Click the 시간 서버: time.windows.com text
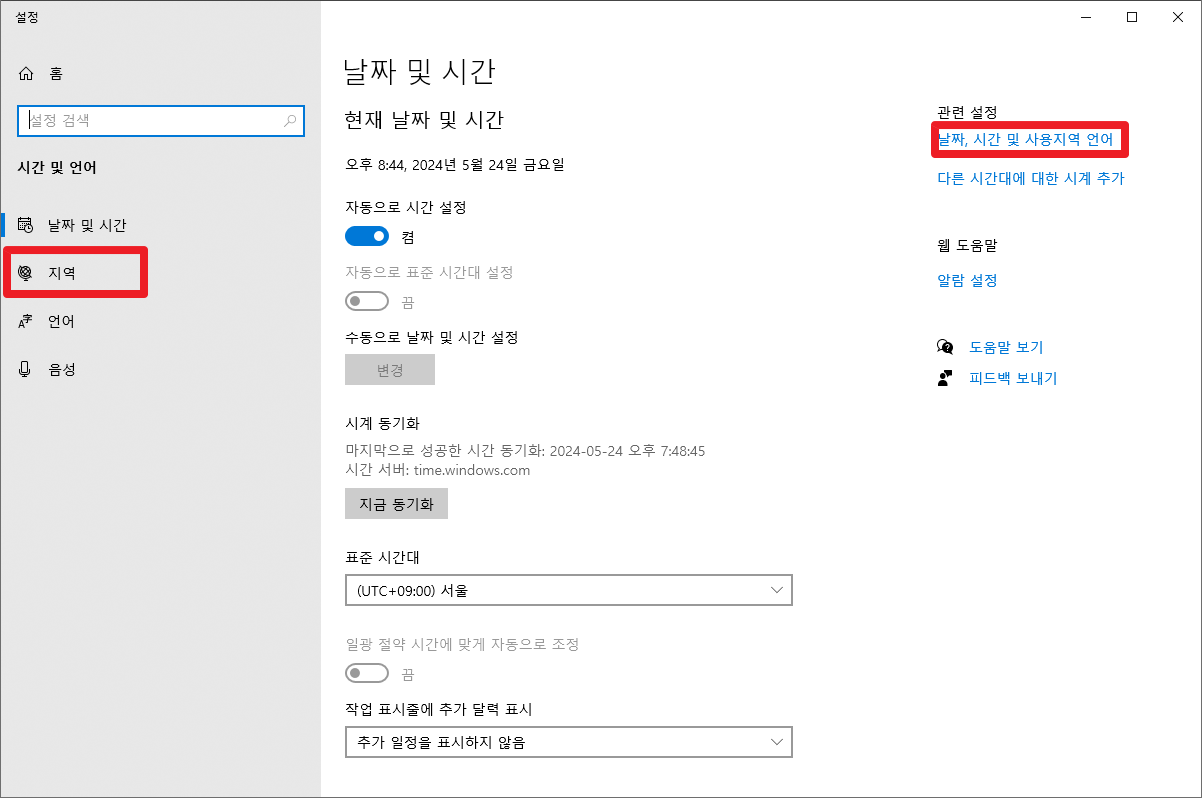 tap(438, 470)
